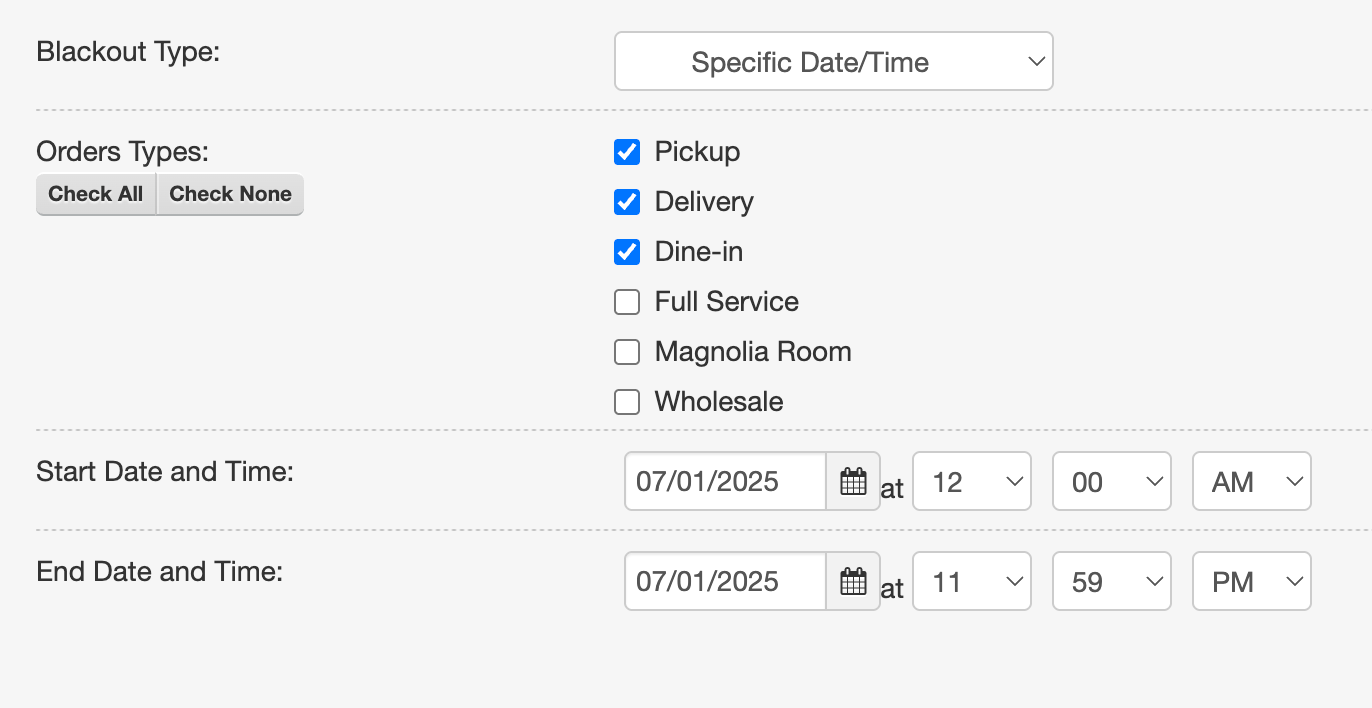The height and width of the screenshot is (708, 1372).
Task: Open the start minute dropdown showing 00
Action: [x=1112, y=482]
